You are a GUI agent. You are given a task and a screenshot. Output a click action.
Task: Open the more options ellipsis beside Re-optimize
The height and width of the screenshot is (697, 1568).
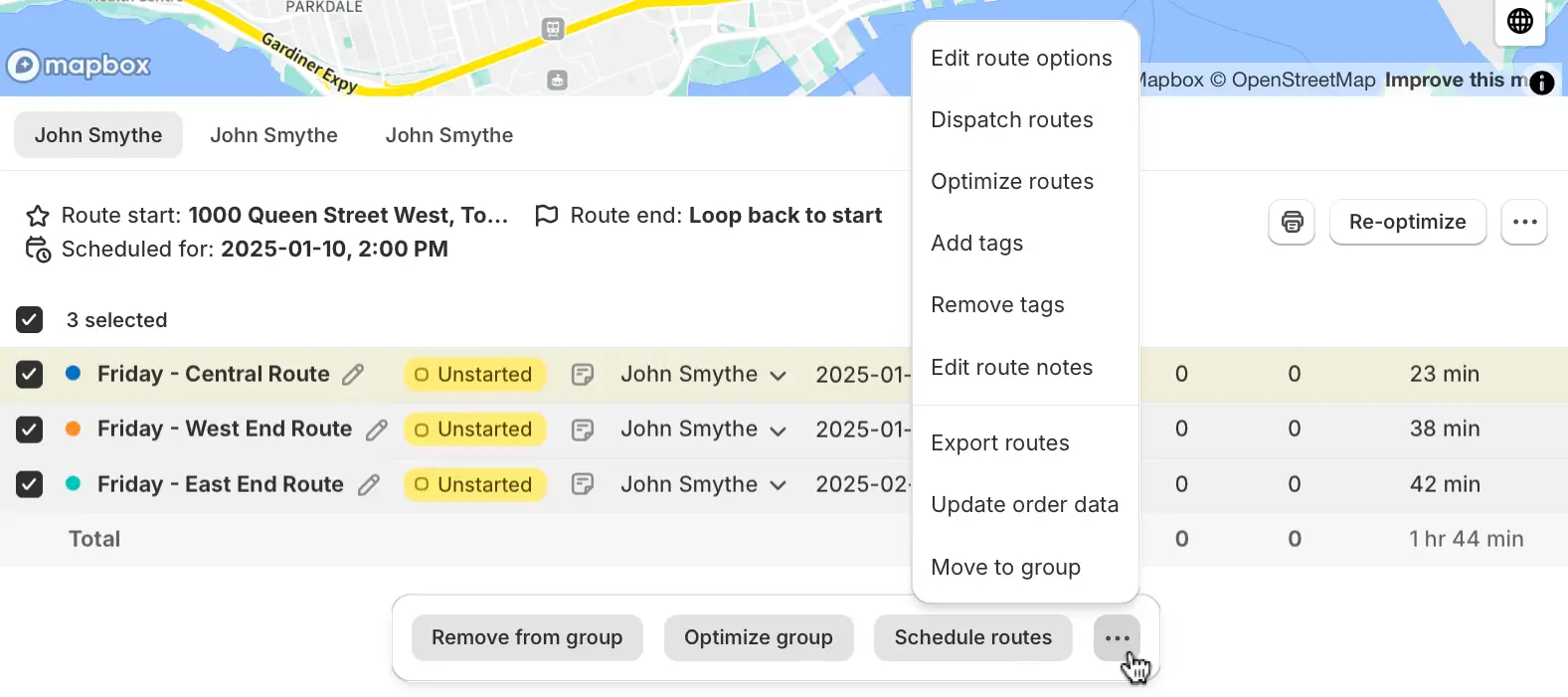point(1524,222)
